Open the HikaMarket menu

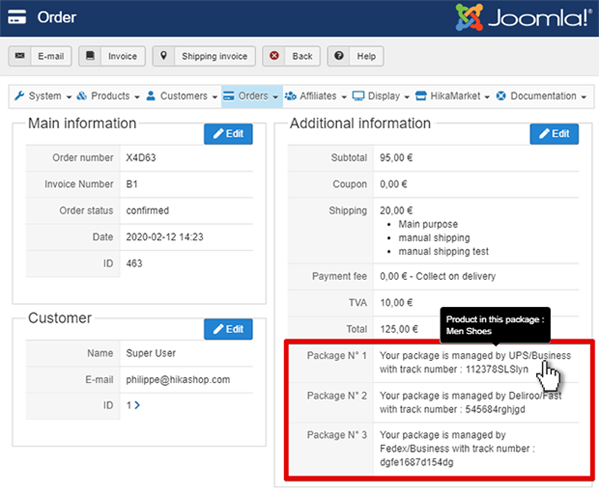pos(453,96)
